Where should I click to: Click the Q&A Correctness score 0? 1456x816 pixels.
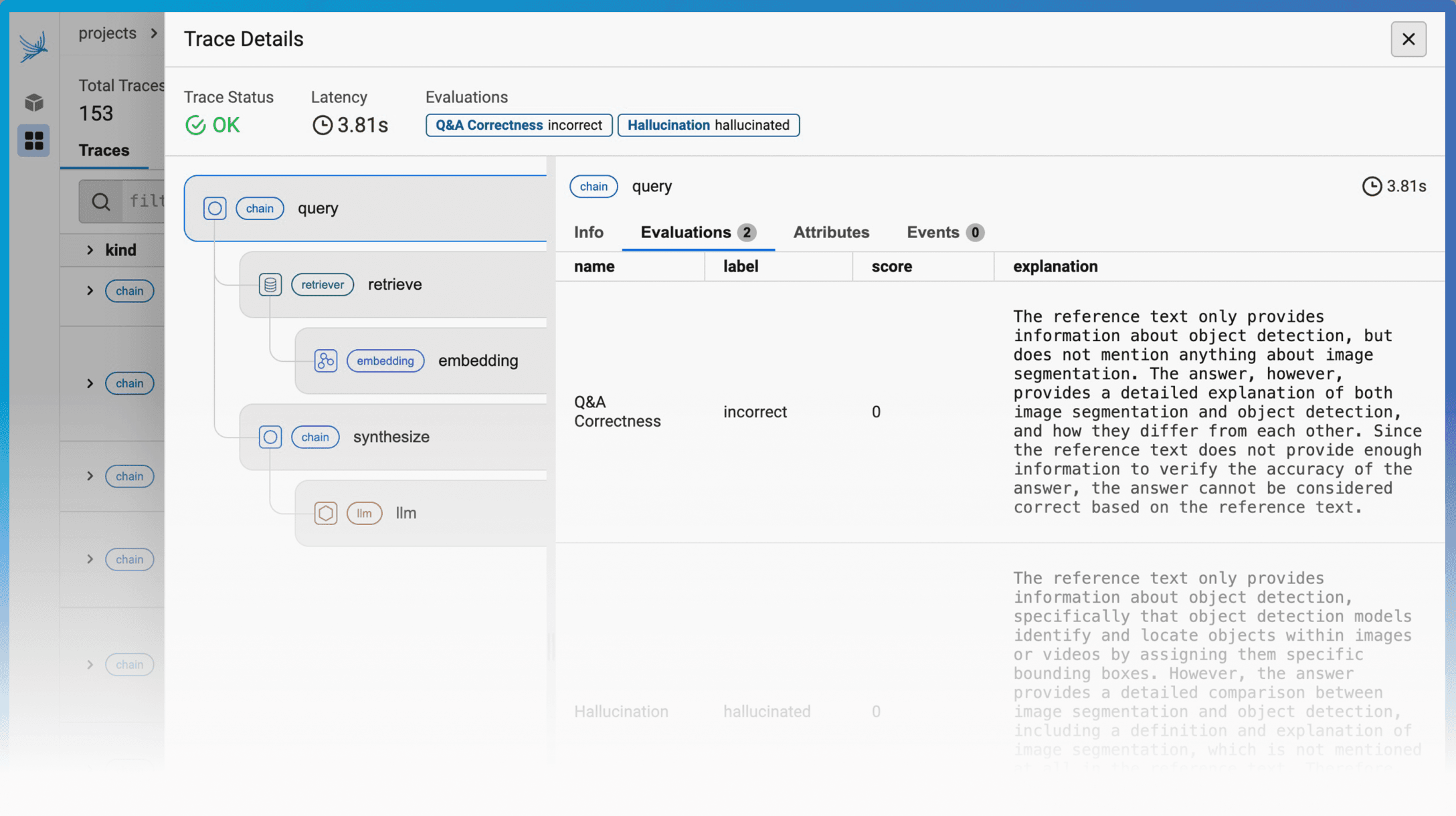coord(876,411)
